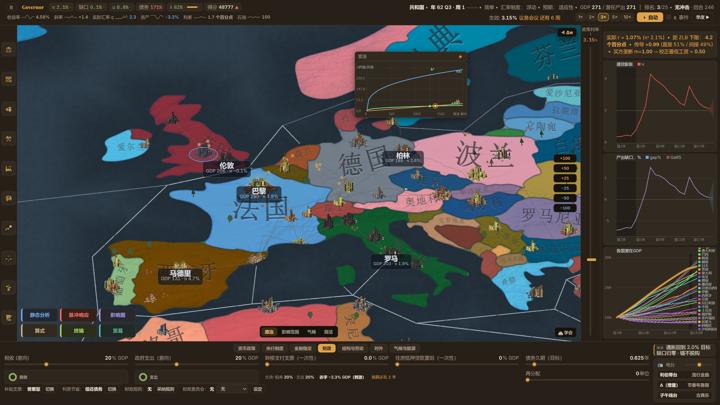Click the topmost icon in left sidebar

tap(9, 50)
